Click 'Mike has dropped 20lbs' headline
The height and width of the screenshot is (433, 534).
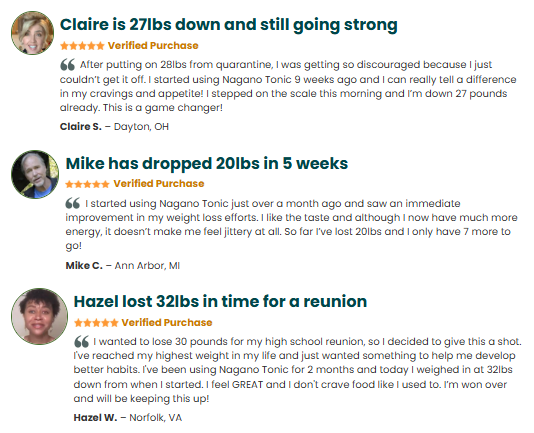[207, 163]
